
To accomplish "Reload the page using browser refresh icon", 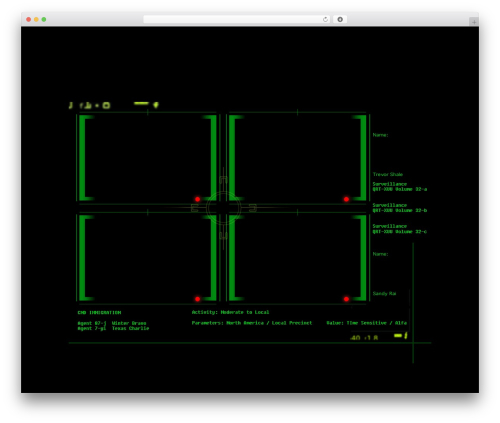I will [326, 19].
